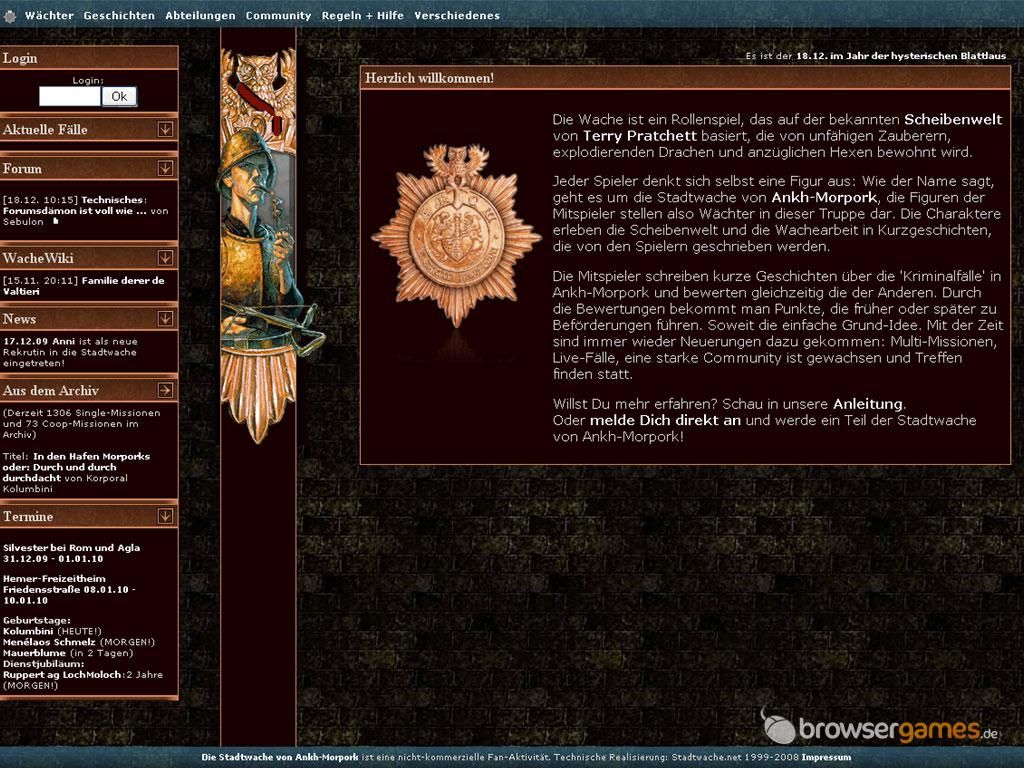Click the Termine panel title
Viewport: 1024px width, 768px height.
(28, 517)
